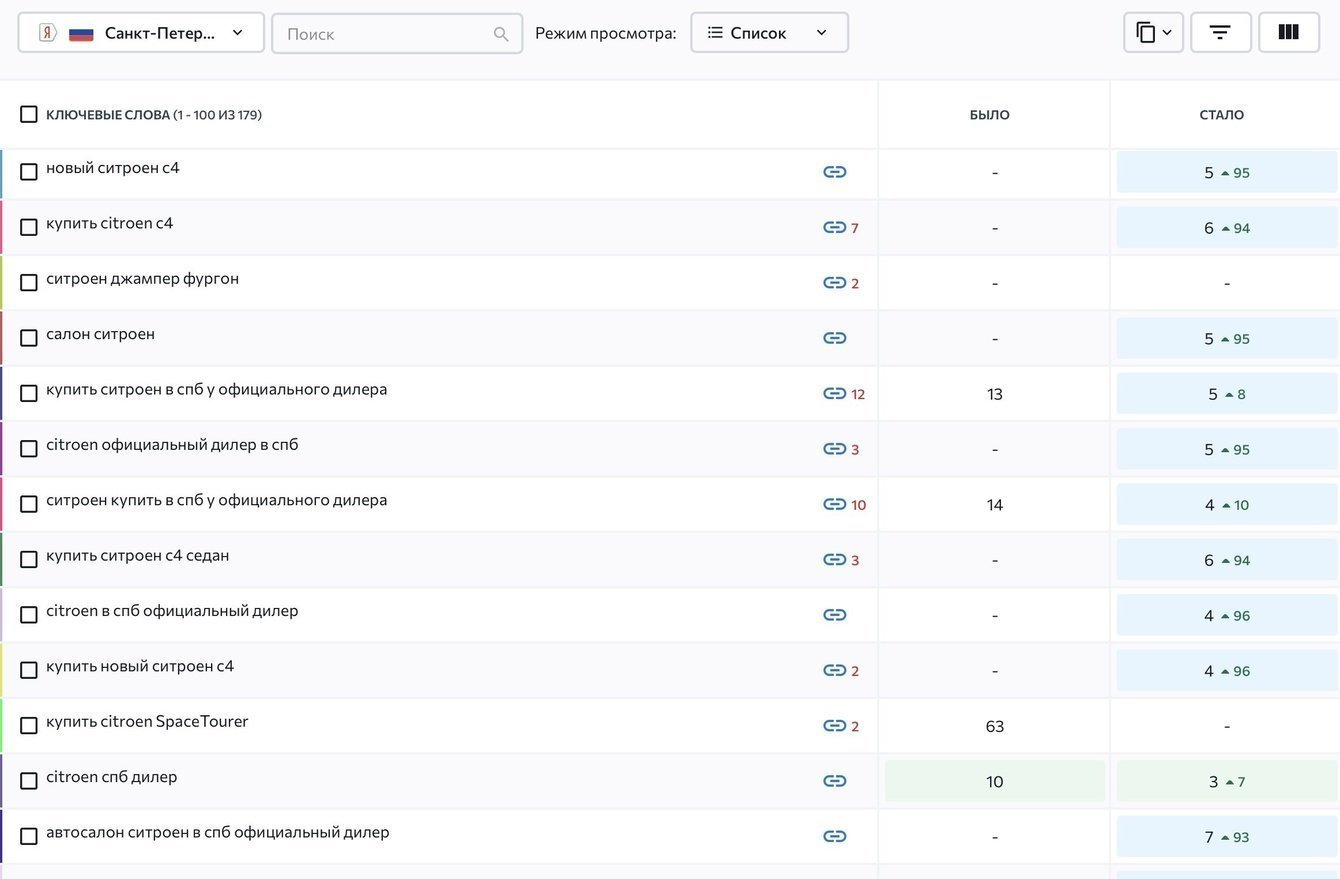Click link icon for 'купить citroen с4'
The width and height of the screenshot is (1340, 879).
pos(834,227)
